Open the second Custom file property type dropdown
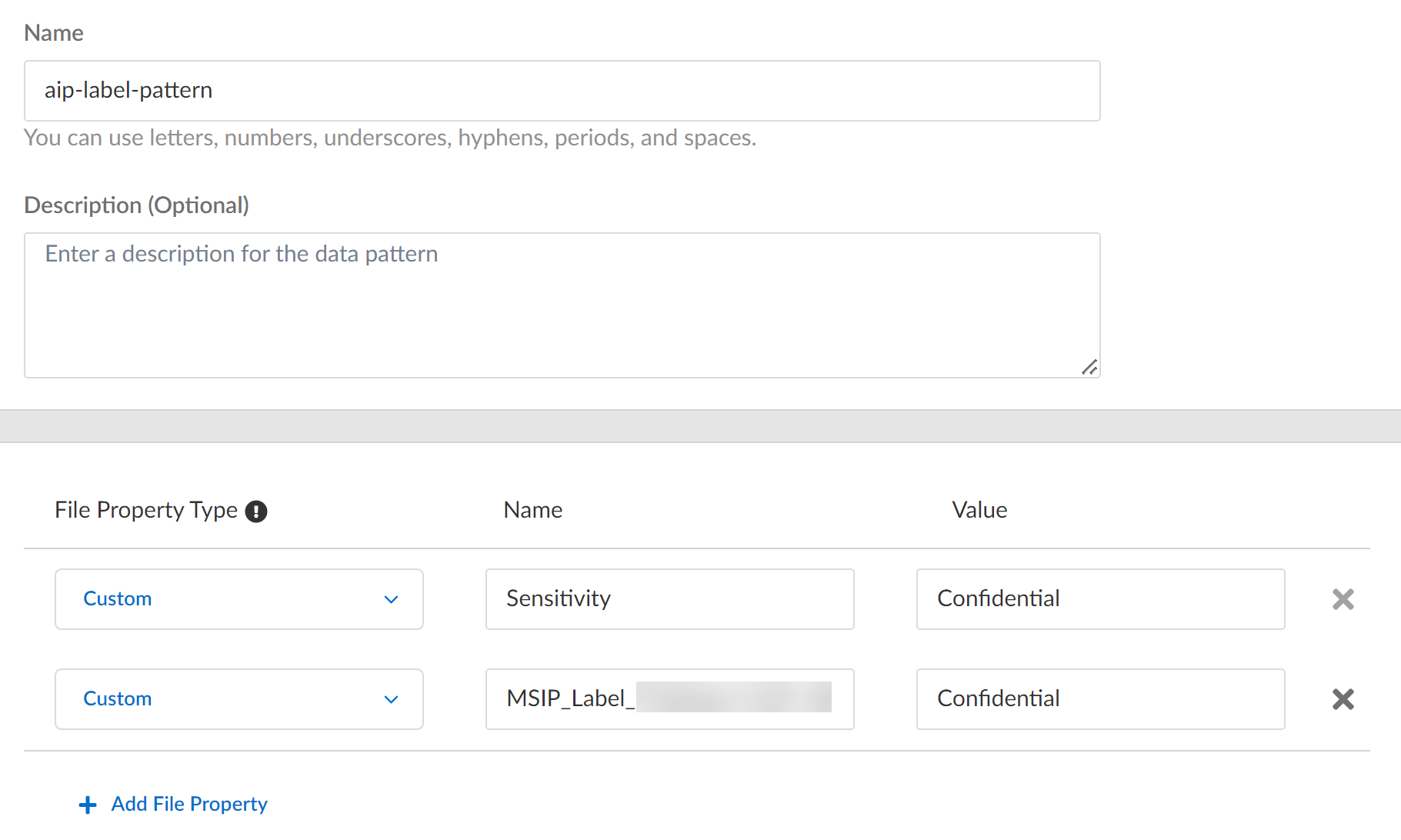1401x840 pixels. point(239,699)
